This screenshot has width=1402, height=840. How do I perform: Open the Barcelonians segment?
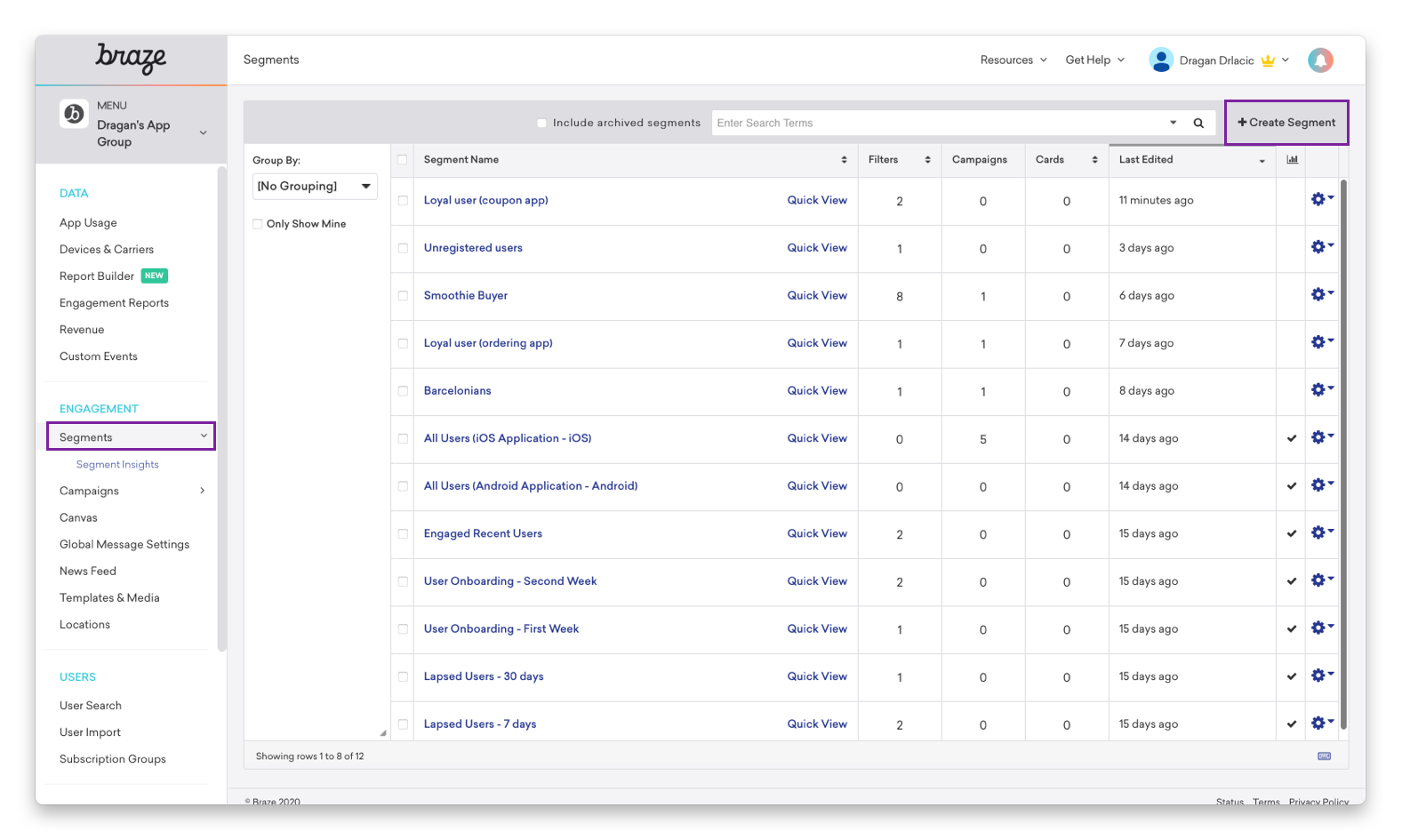coord(457,390)
